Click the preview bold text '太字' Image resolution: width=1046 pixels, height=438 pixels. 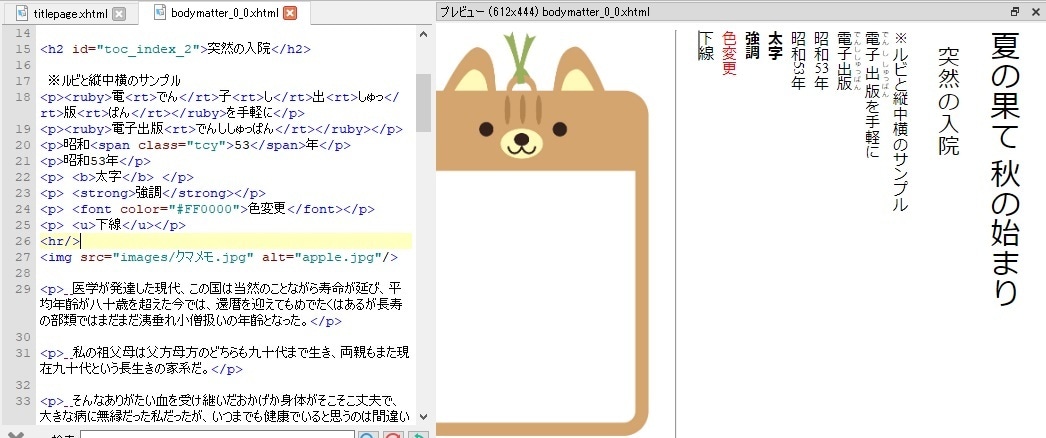[774, 46]
